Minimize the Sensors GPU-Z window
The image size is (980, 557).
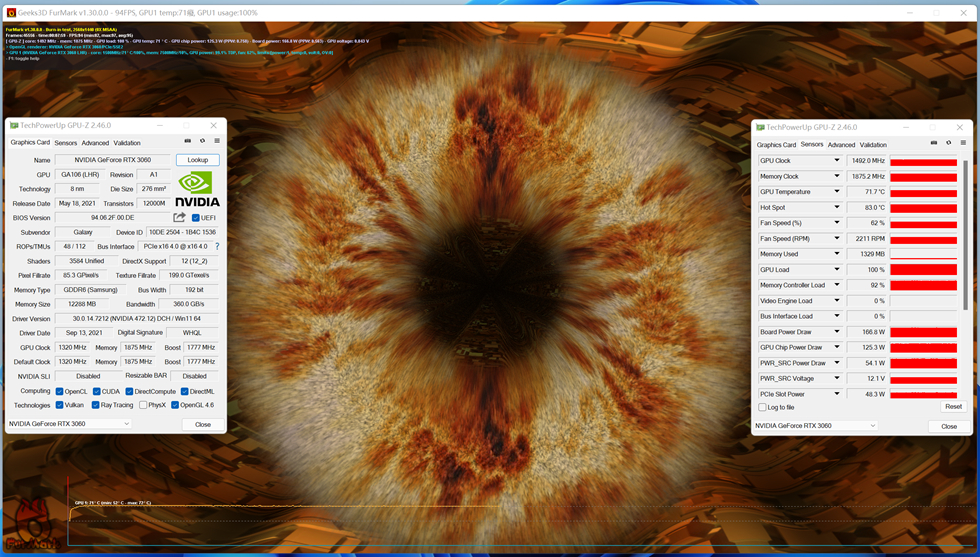(906, 127)
